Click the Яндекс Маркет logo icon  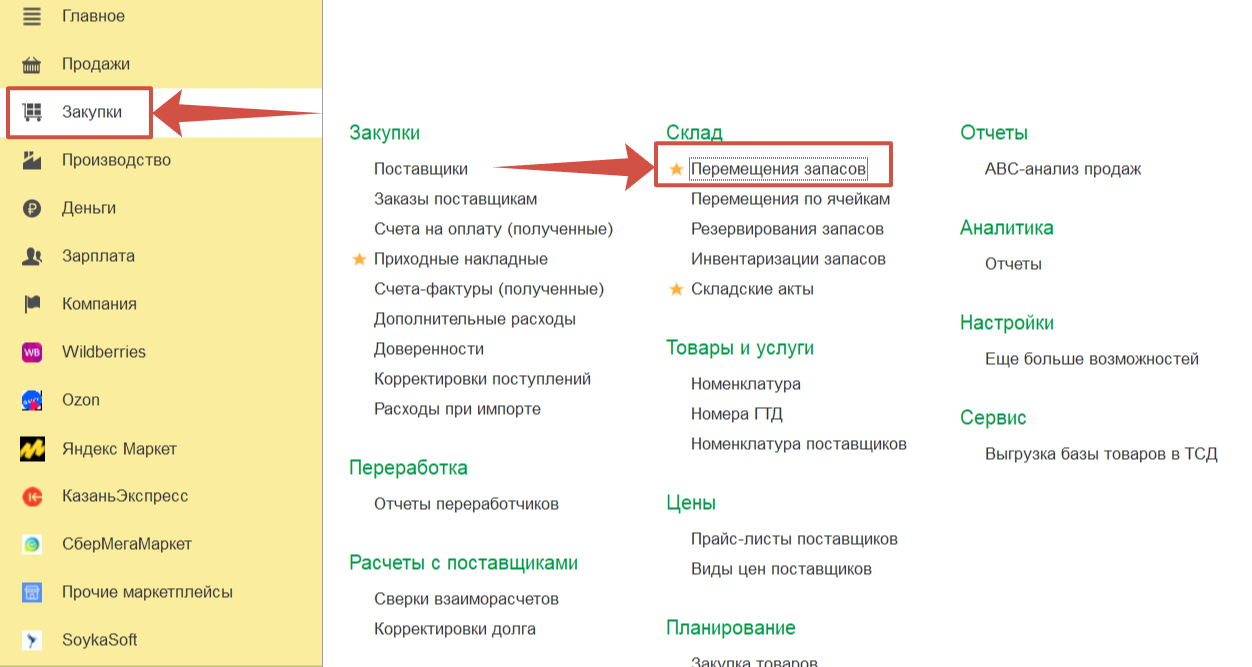(32, 449)
